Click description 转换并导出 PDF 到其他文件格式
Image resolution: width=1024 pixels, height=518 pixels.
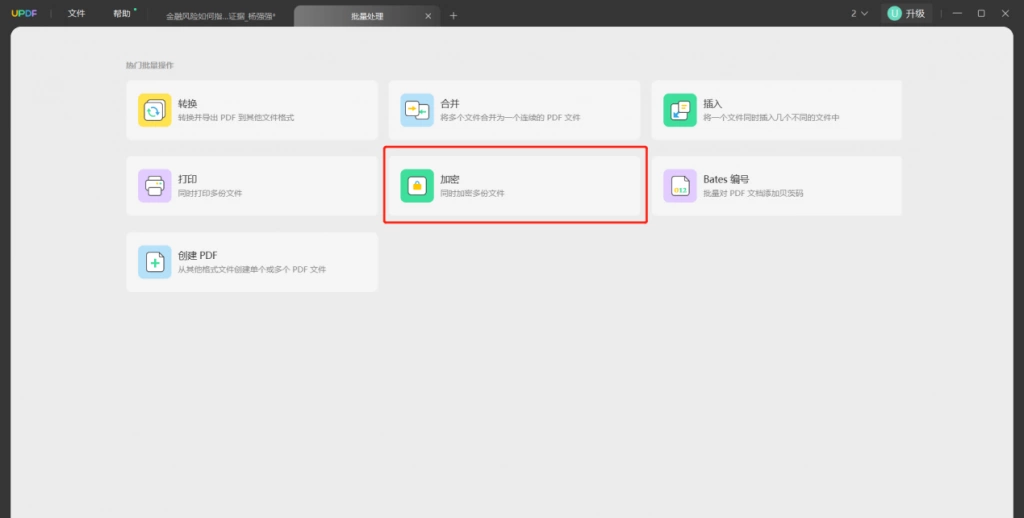[236, 118]
